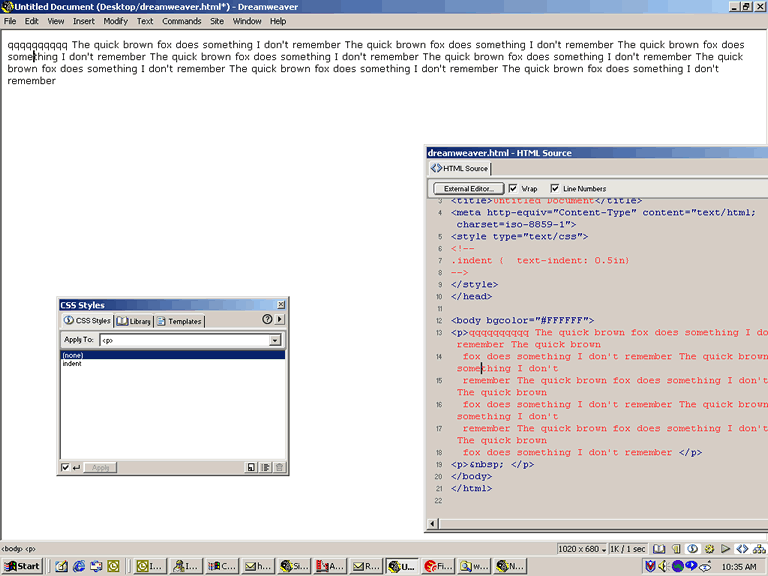Image resolution: width=768 pixels, height=576 pixels.
Task: Click the notepad-pencil quick launch icon
Action: tap(62, 566)
